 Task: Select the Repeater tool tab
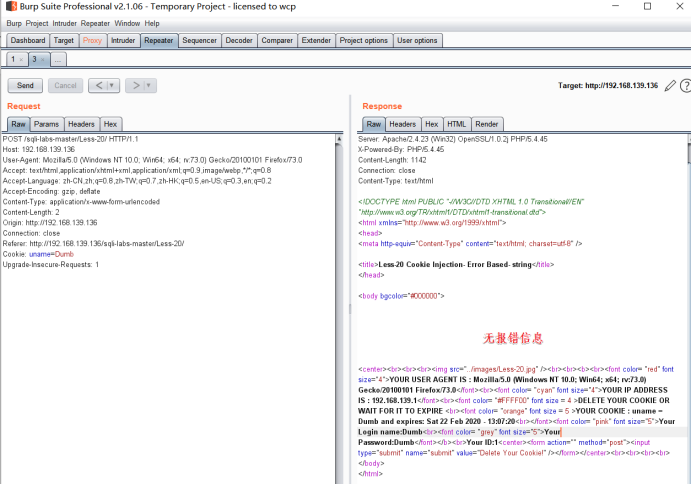pyautogui.click(x=159, y=41)
